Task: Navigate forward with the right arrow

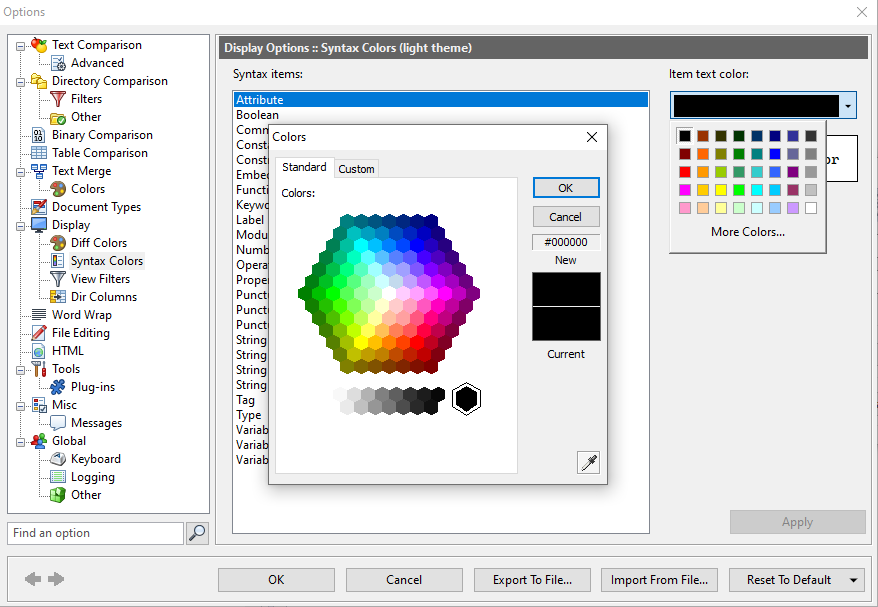Action: pyautogui.click(x=56, y=579)
